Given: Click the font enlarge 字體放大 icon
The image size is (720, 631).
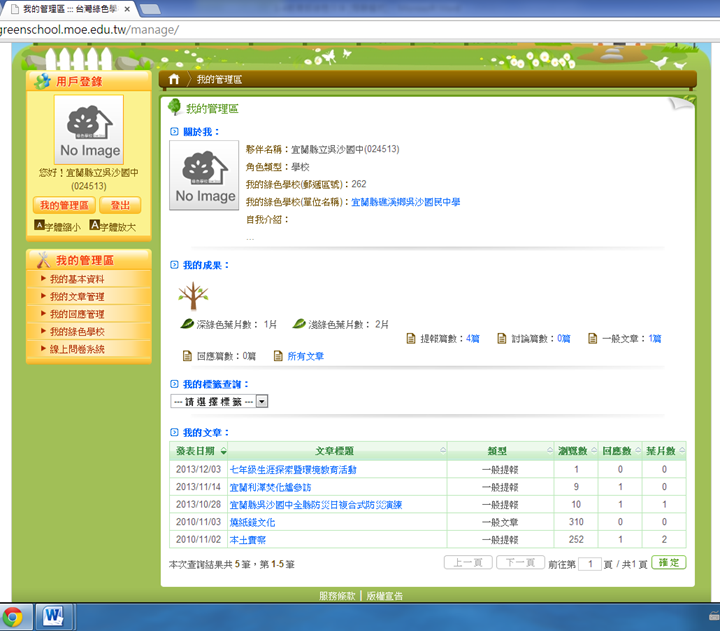Looking at the screenshot, I should pos(94,226).
